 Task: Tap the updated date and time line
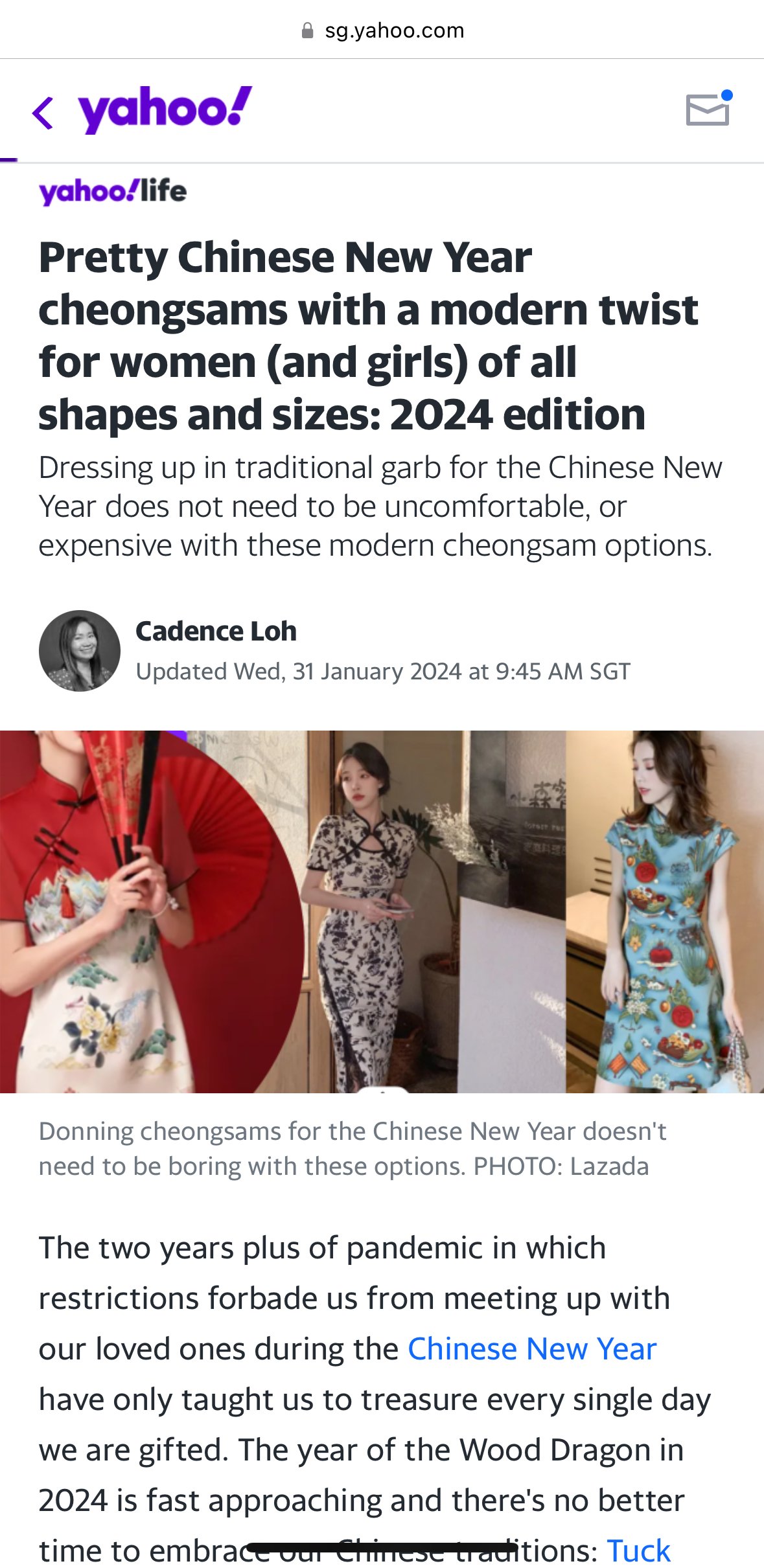(x=383, y=671)
